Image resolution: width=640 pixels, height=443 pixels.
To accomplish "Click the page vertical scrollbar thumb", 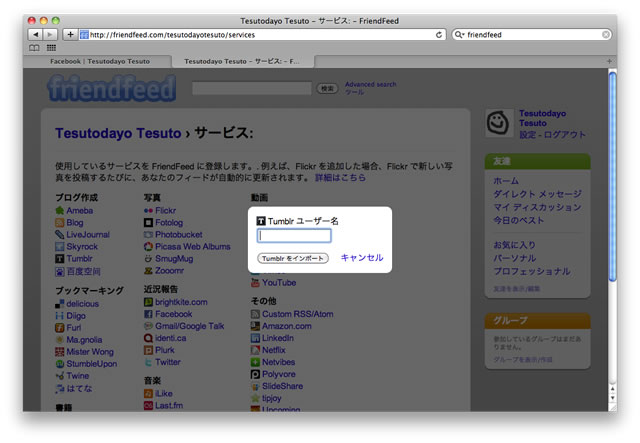I will coord(612,176).
